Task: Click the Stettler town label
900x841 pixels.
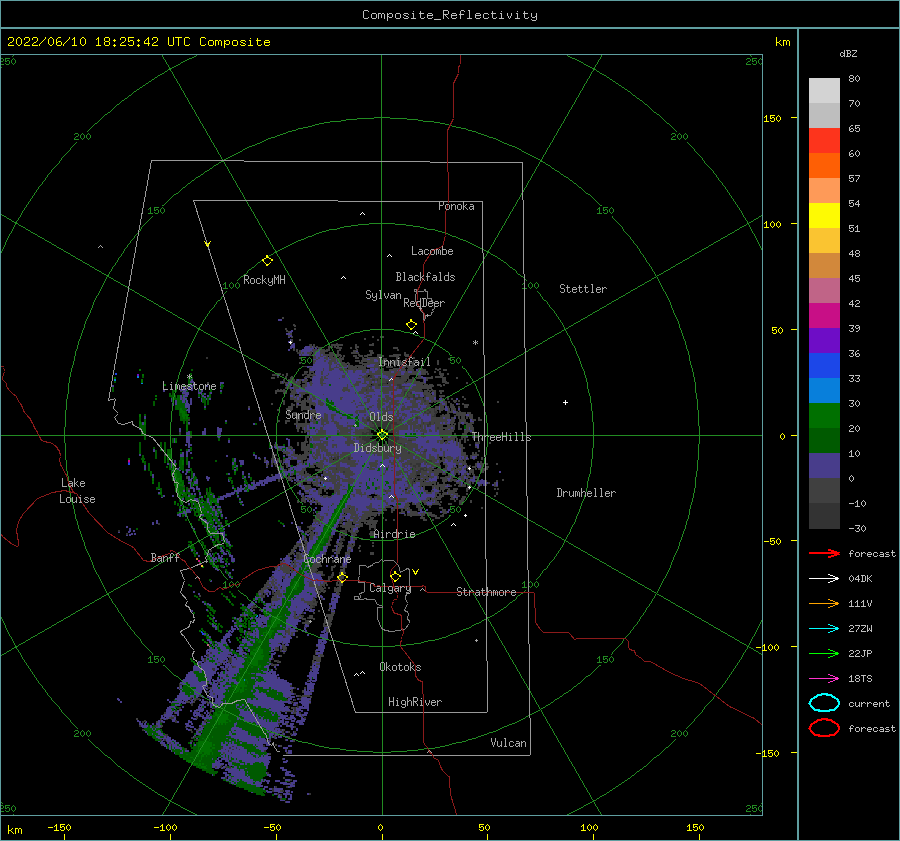Action: tap(583, 289)
